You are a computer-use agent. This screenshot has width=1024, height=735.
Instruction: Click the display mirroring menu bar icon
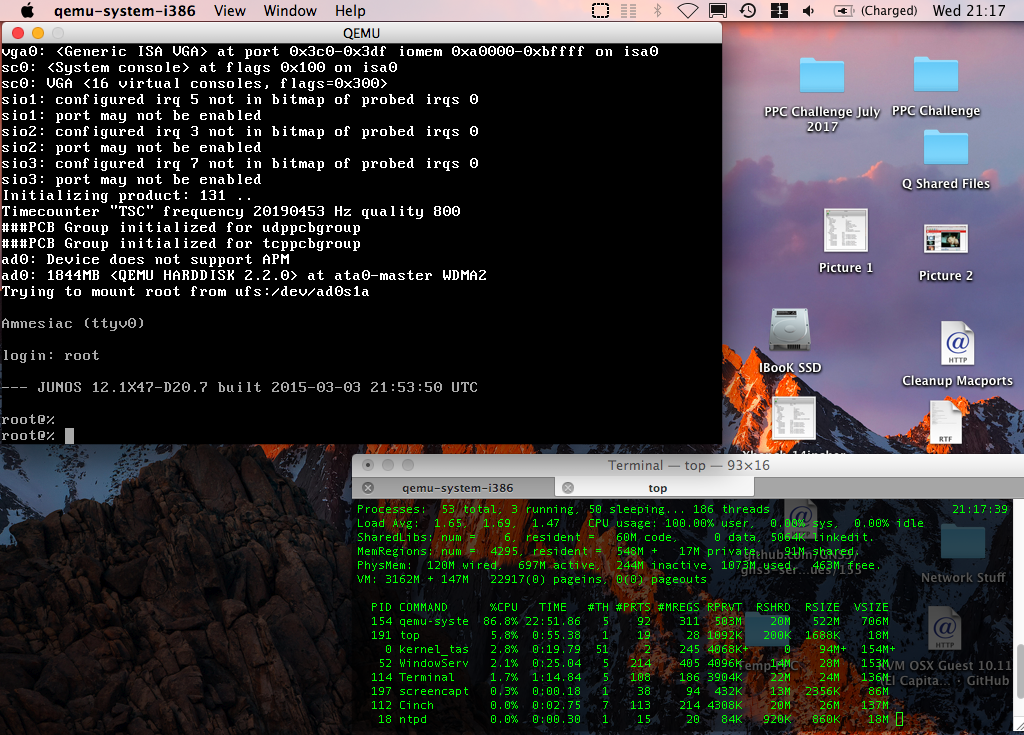point(718,10)
